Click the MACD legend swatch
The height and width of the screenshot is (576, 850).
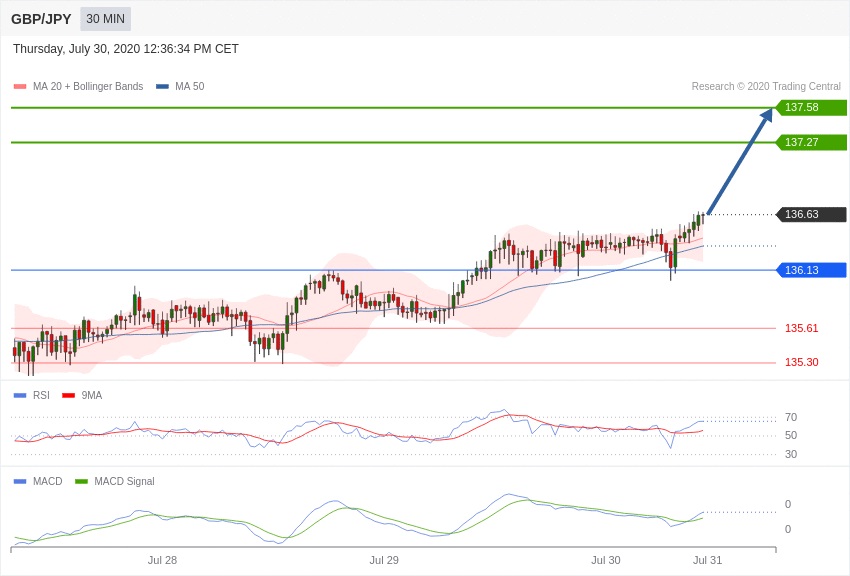[20, 481]
